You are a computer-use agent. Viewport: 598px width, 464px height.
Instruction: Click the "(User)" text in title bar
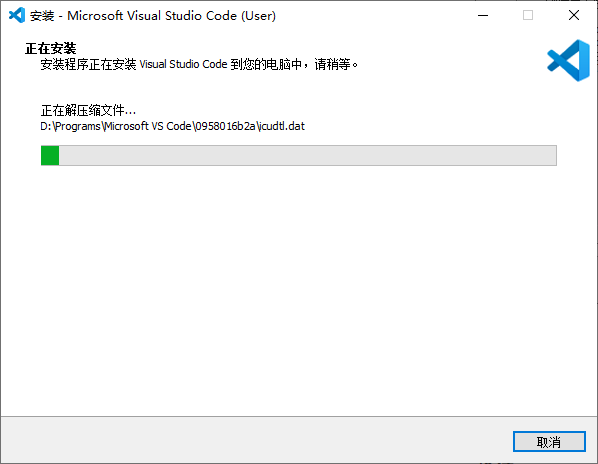coord(258,16)
